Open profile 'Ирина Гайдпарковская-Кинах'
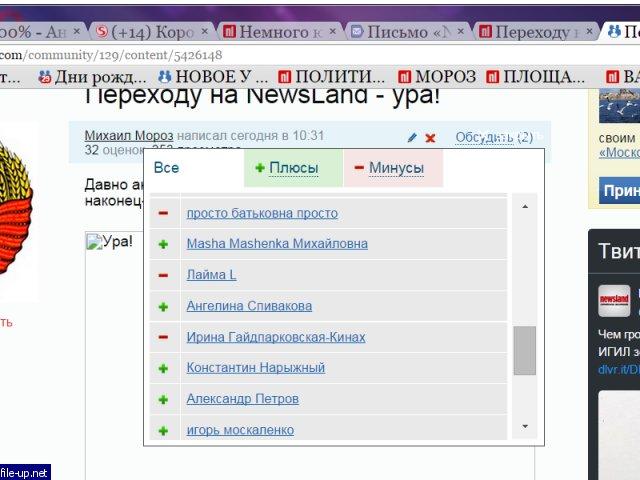This screenshot has height=480, width=640. [x=276, y=337]
